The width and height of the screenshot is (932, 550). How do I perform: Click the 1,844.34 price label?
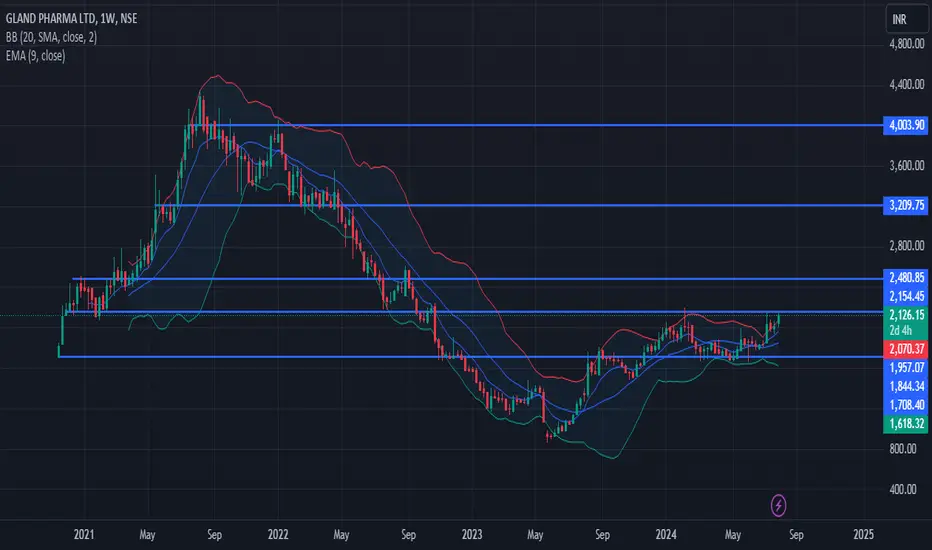[x=905, y=386]
